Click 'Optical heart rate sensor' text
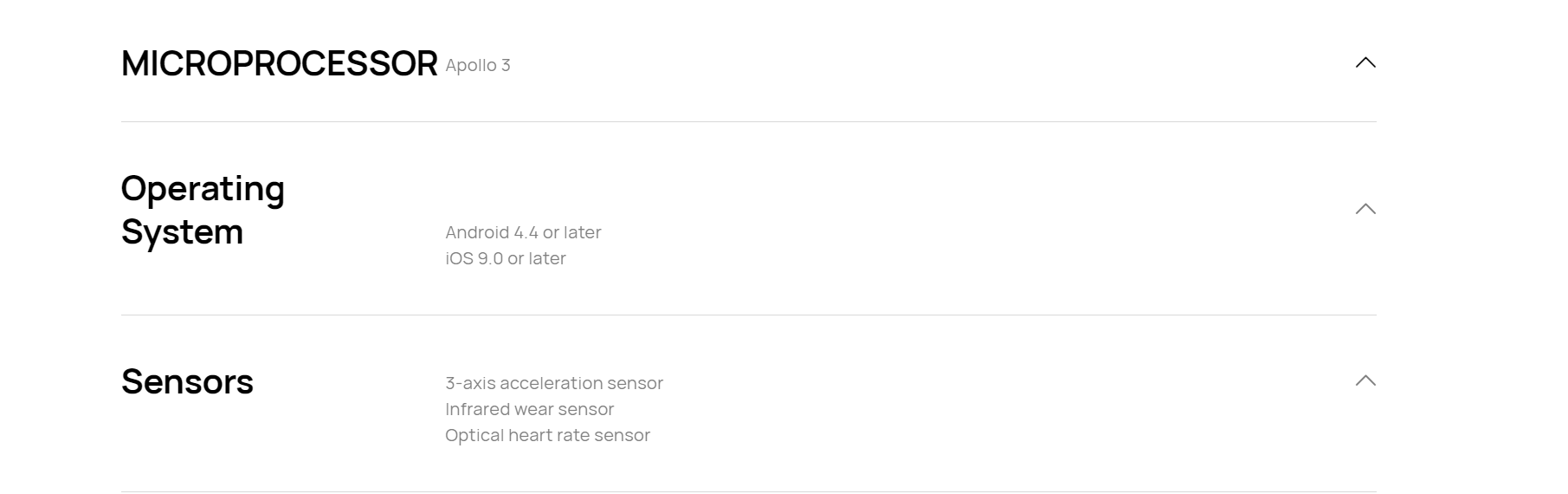Viewport: 1568px width, 494px height. coord(547,435)
